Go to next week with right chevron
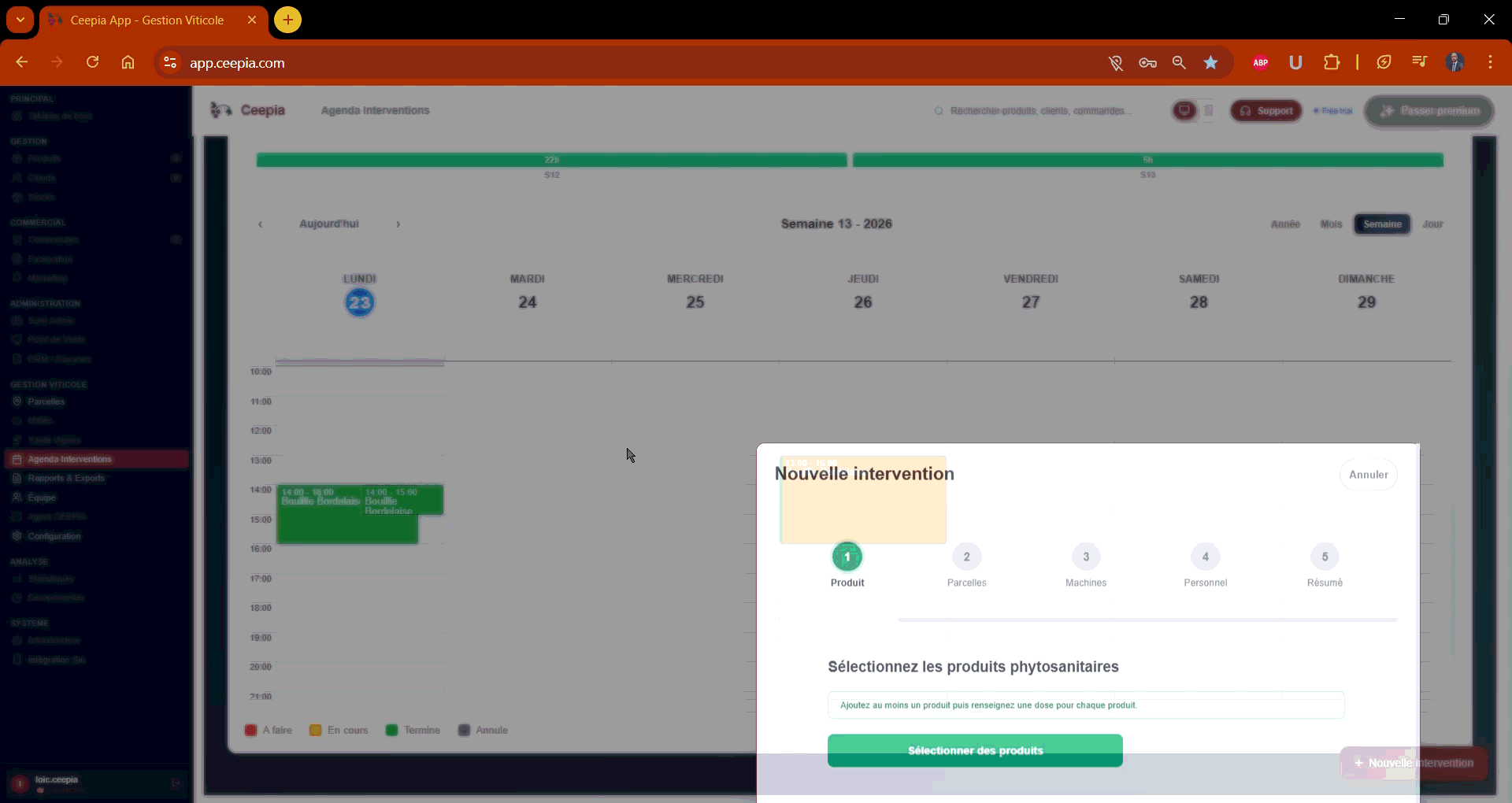Image resolution: width=1512 pixels, height=803 pixels. click(x=398, y=224)
